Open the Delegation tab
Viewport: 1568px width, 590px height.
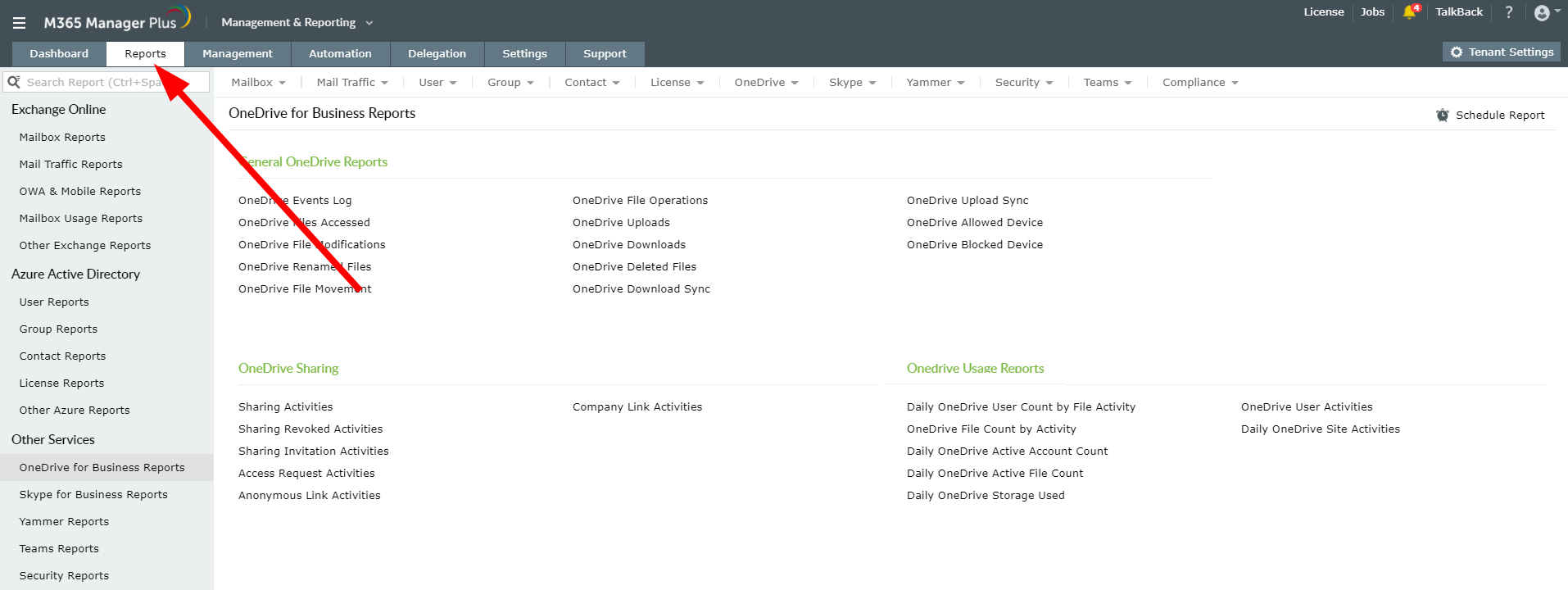point(437,54)
